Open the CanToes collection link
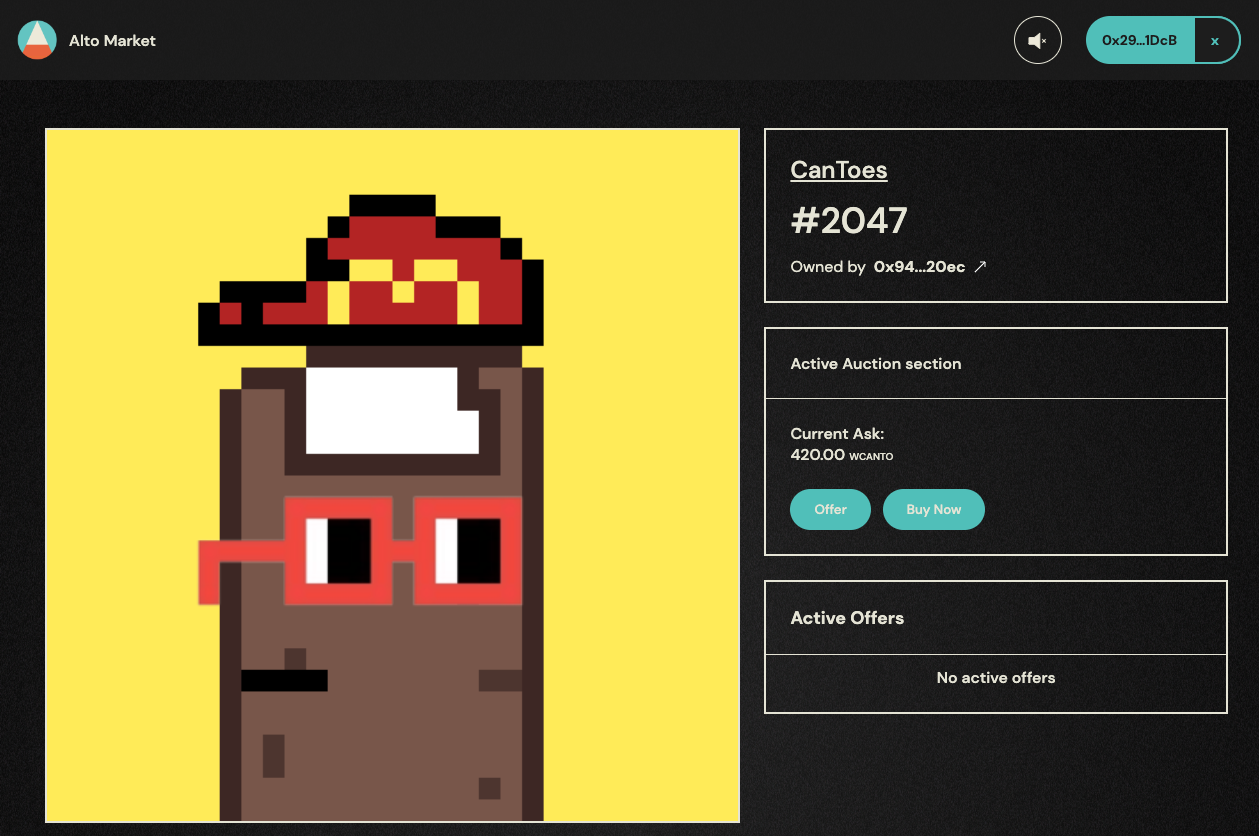The height and width of the screenshot is (836, 1259). point(838,170)
